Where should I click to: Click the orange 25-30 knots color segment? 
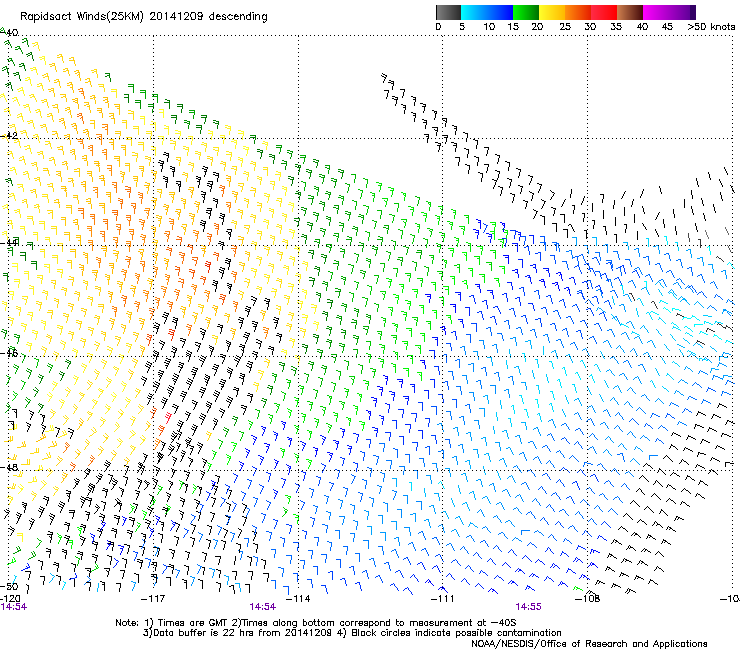pos(578,12)
